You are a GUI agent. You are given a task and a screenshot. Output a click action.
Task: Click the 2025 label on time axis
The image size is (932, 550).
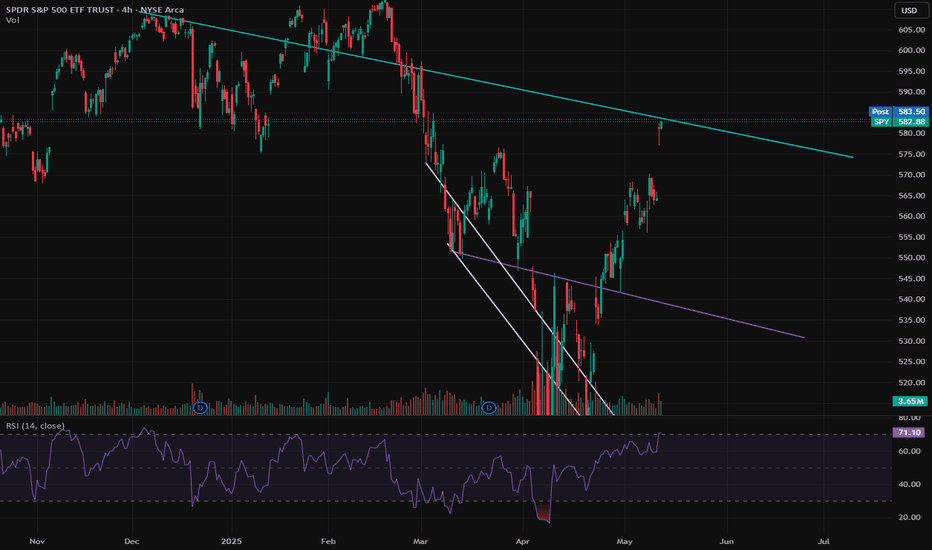pyautogui.click(x=231, y=541)
